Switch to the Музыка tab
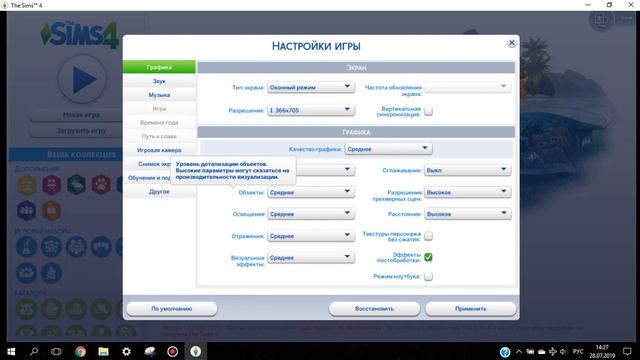This screenshot has width=640, height=360. pos(159,95)
